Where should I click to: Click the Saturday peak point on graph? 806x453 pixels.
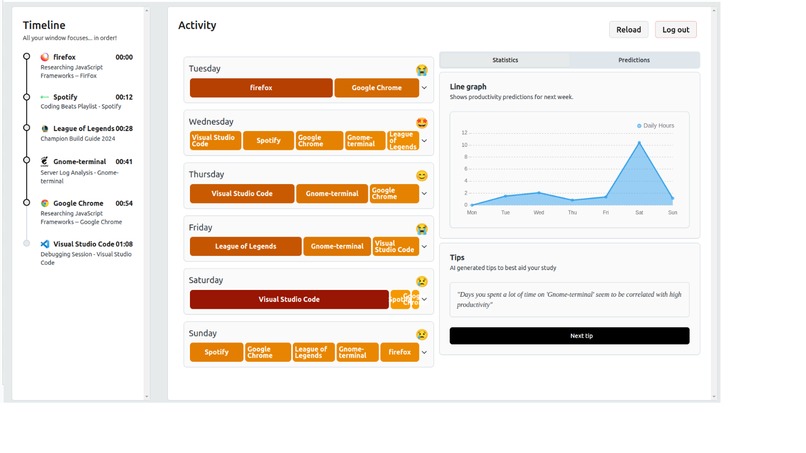point(639,142)
